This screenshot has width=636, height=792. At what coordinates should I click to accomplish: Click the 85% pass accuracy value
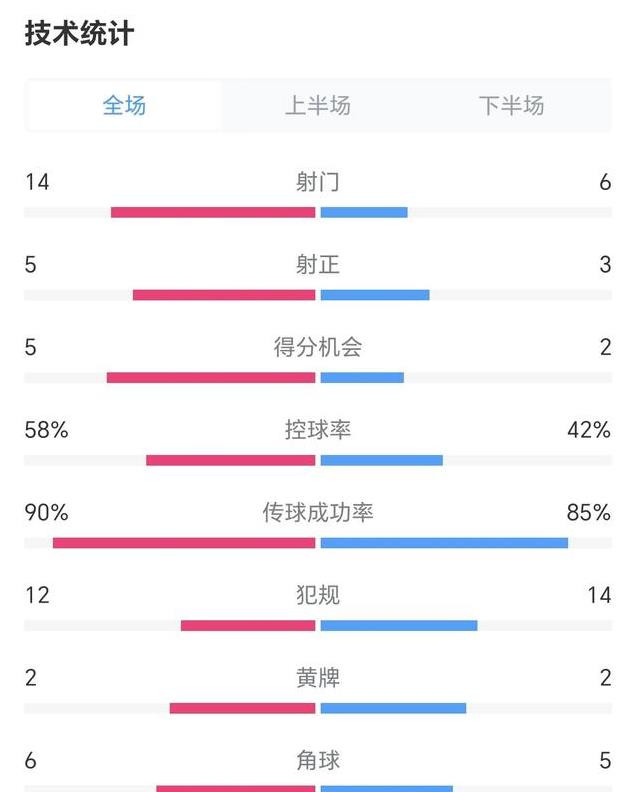coord(588,513)
